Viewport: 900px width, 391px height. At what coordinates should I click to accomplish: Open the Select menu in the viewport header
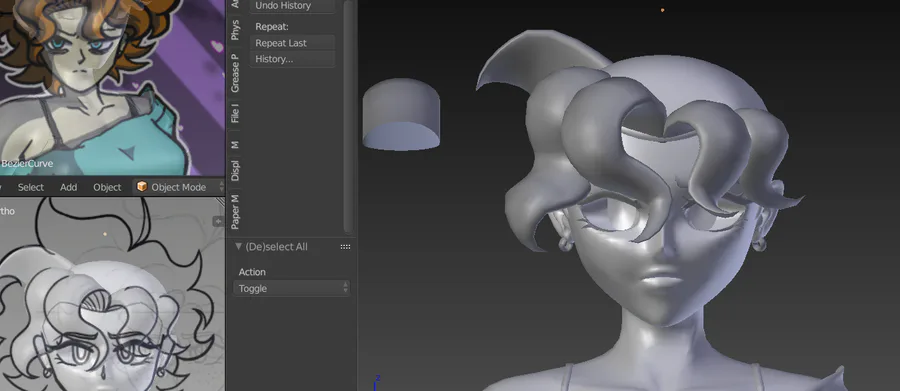coord(30,187)
